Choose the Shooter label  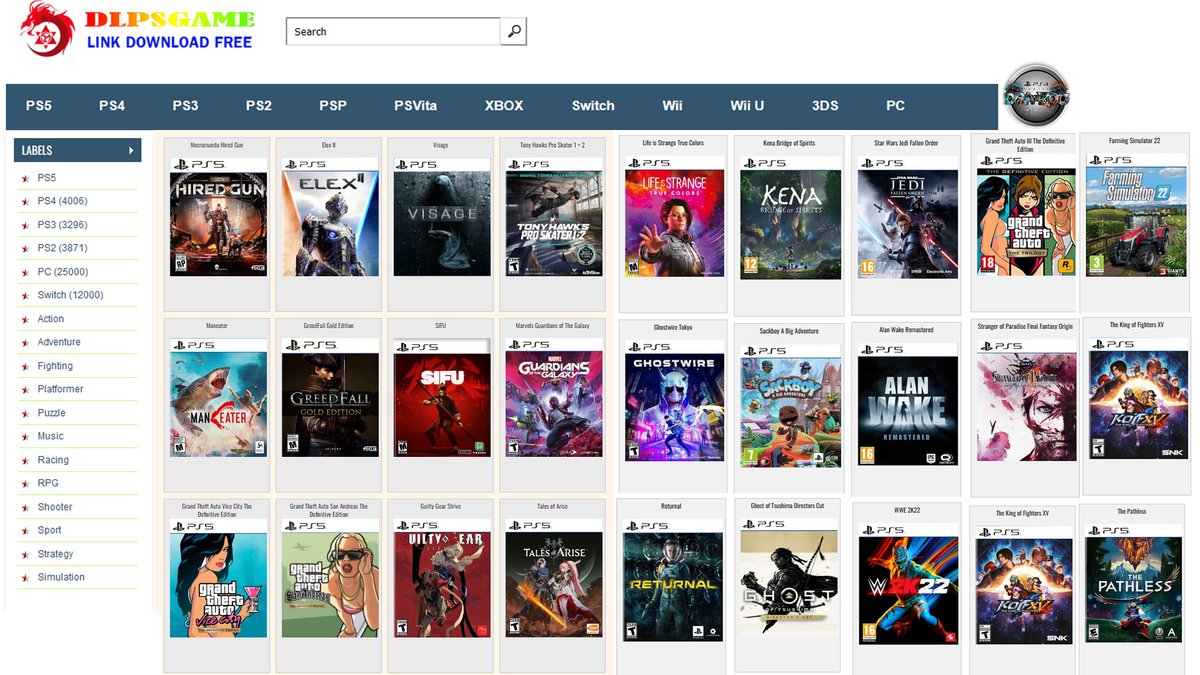(55, 507)
